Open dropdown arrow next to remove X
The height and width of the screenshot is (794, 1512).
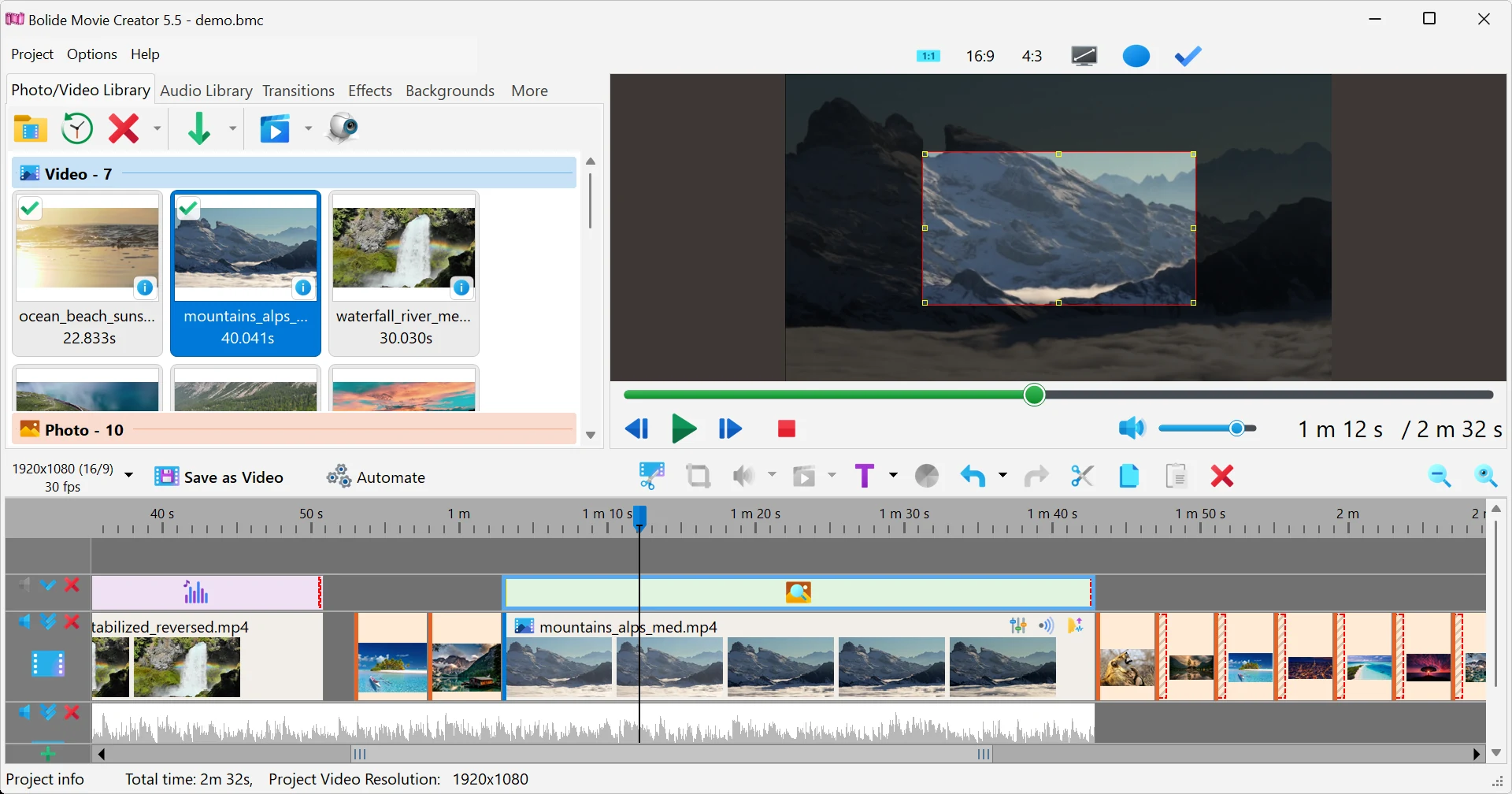click(x=157, y=128)
